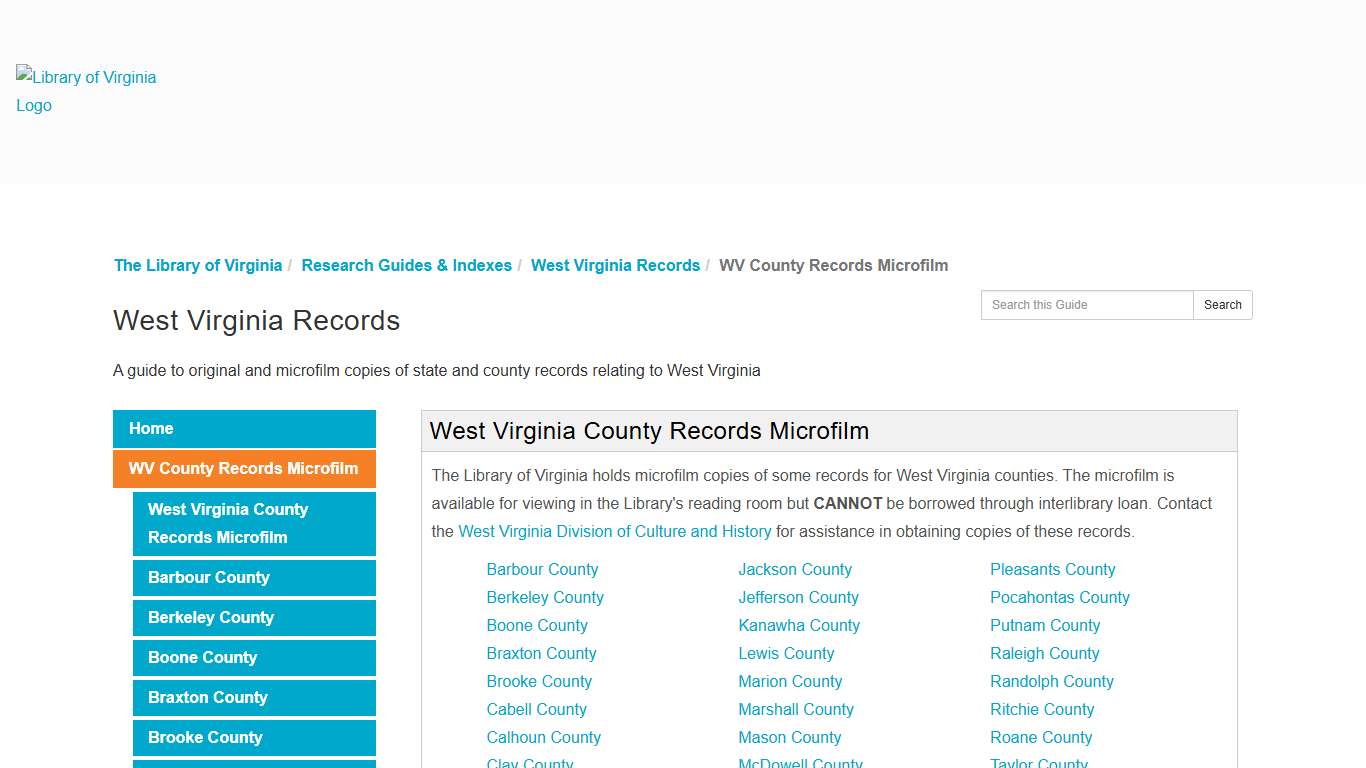Select the Randolph County link
The height and width of the screenshot is (768, 1366).
(x=1052, y=681)
